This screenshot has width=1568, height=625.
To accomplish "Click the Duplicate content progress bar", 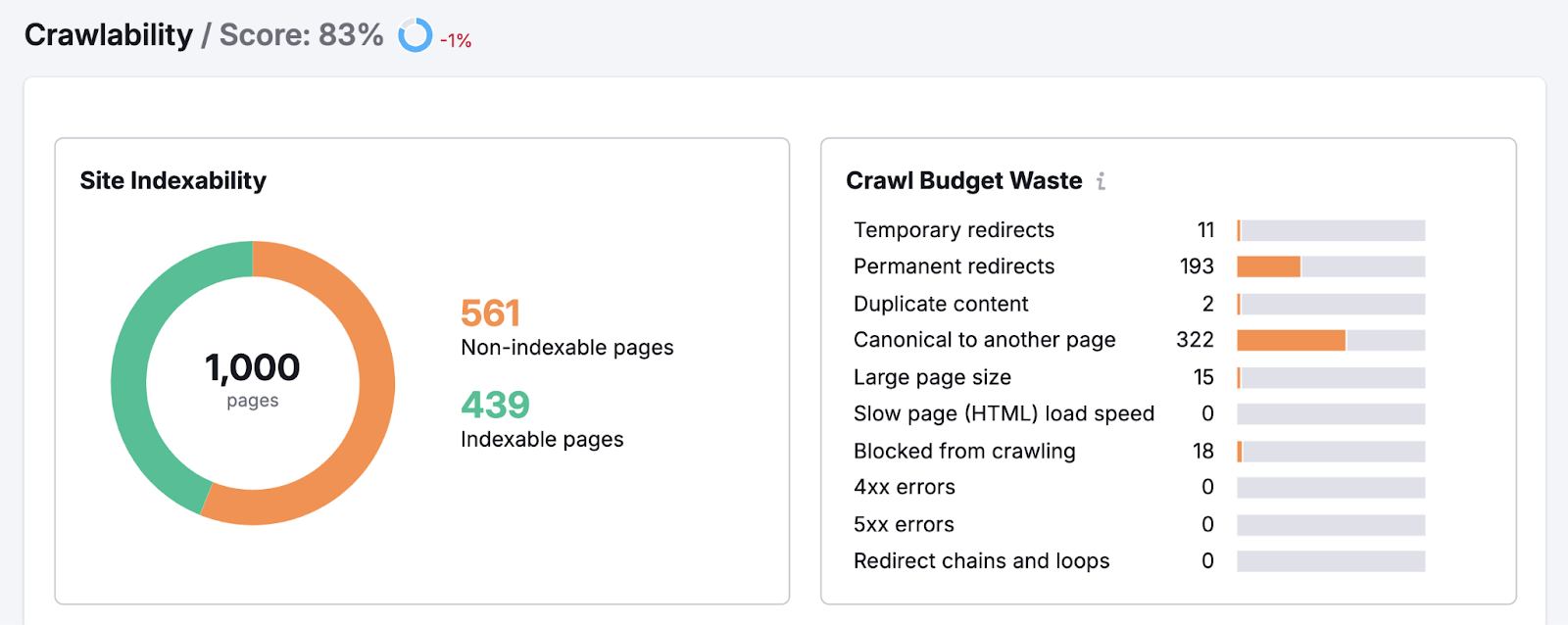I will point(1331,304).
